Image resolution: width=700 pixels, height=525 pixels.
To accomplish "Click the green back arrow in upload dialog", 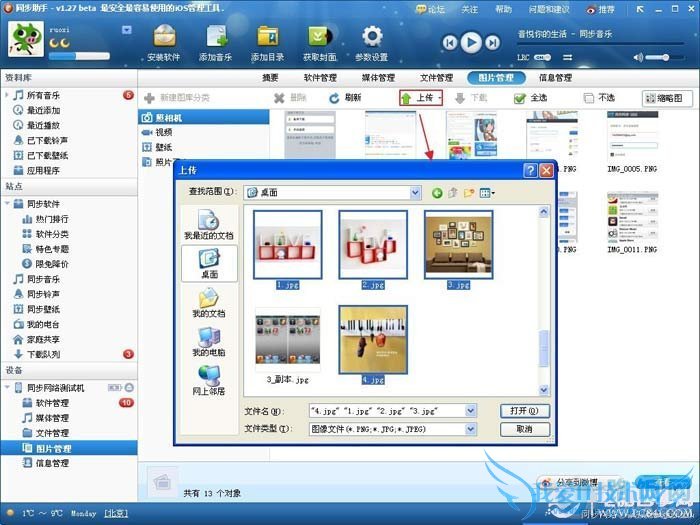I will tap(437, 192).
